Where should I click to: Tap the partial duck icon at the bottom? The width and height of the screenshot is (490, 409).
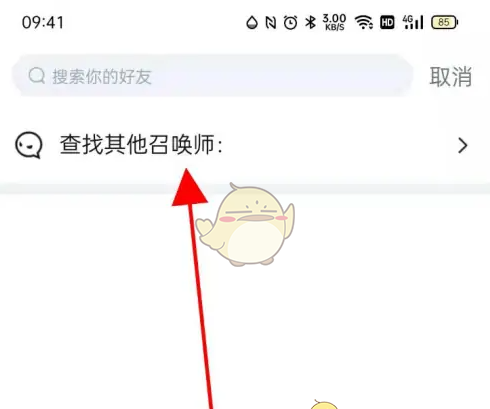324,404
